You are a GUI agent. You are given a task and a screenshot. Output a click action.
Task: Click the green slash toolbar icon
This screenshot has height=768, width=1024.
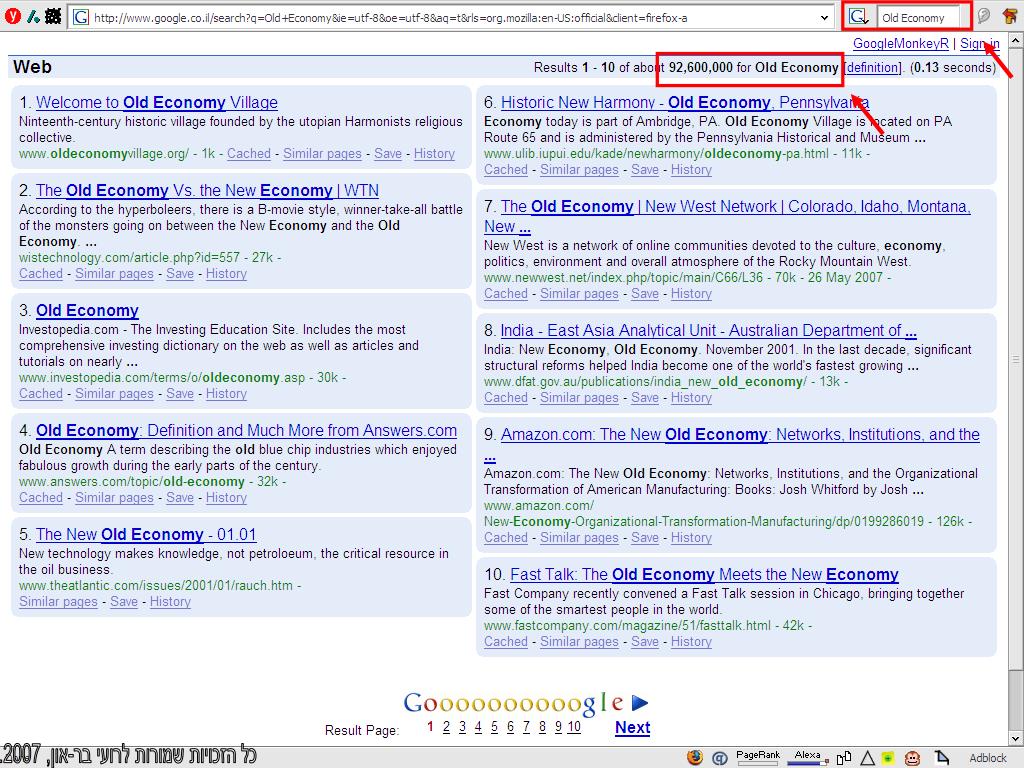coord(33,16)
